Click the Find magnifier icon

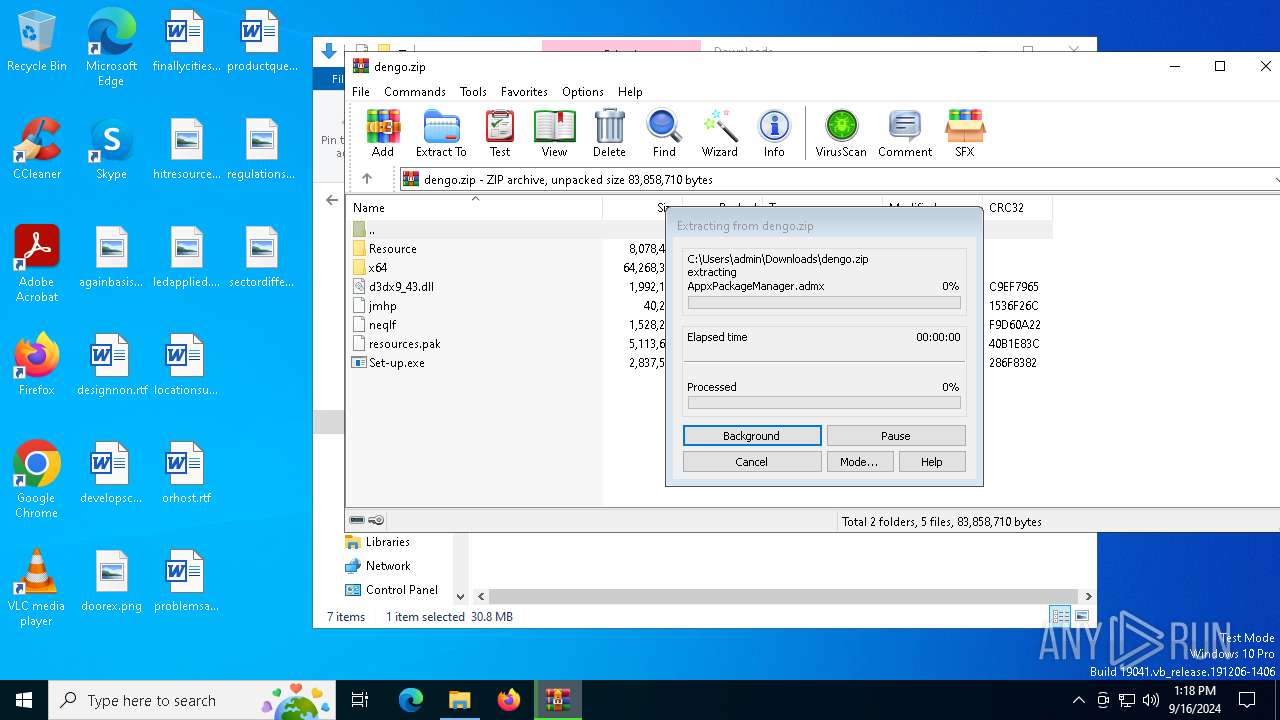click(x=664, y=134)
